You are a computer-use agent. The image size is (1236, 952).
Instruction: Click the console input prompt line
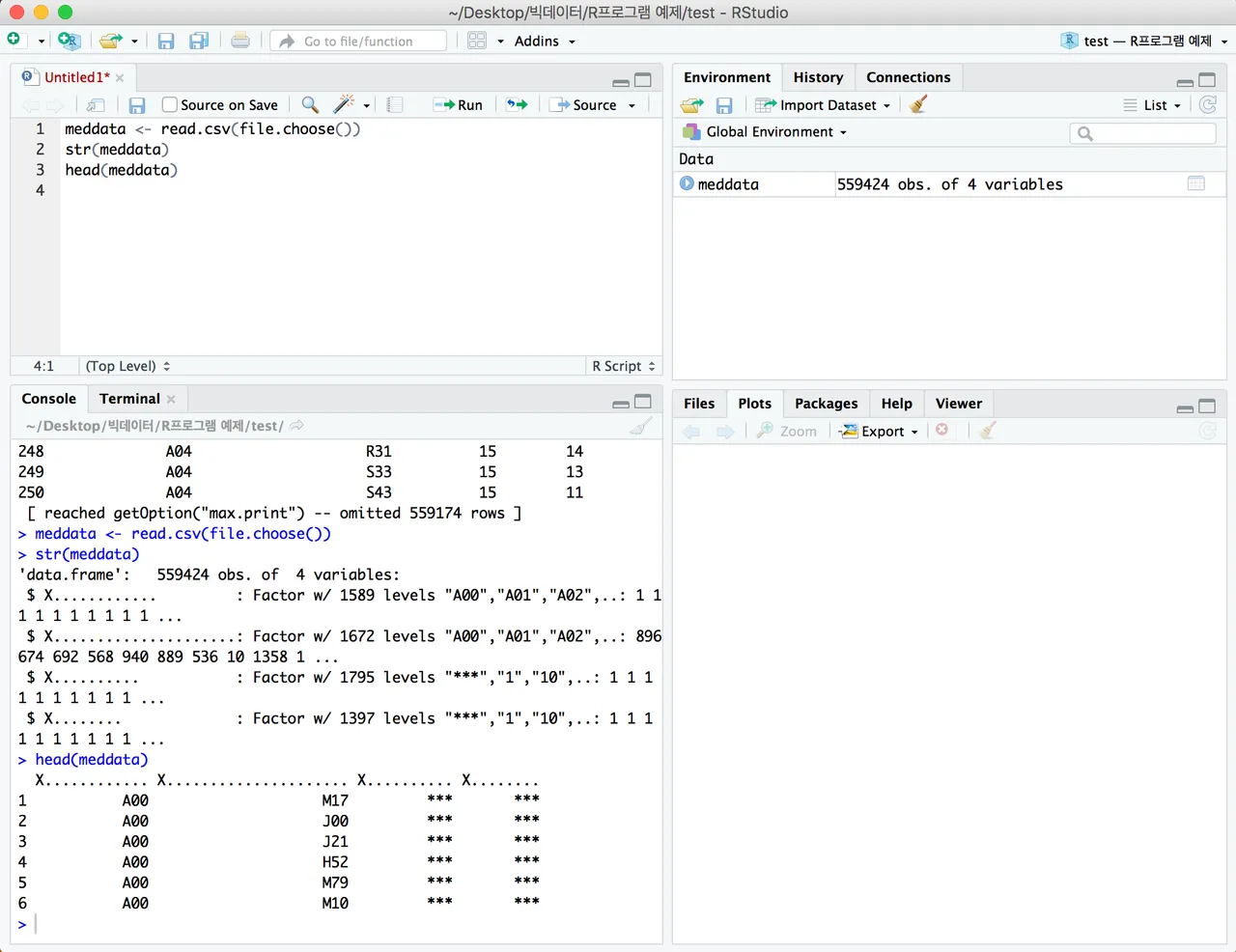pyautogui.click(x=338, y=924)
